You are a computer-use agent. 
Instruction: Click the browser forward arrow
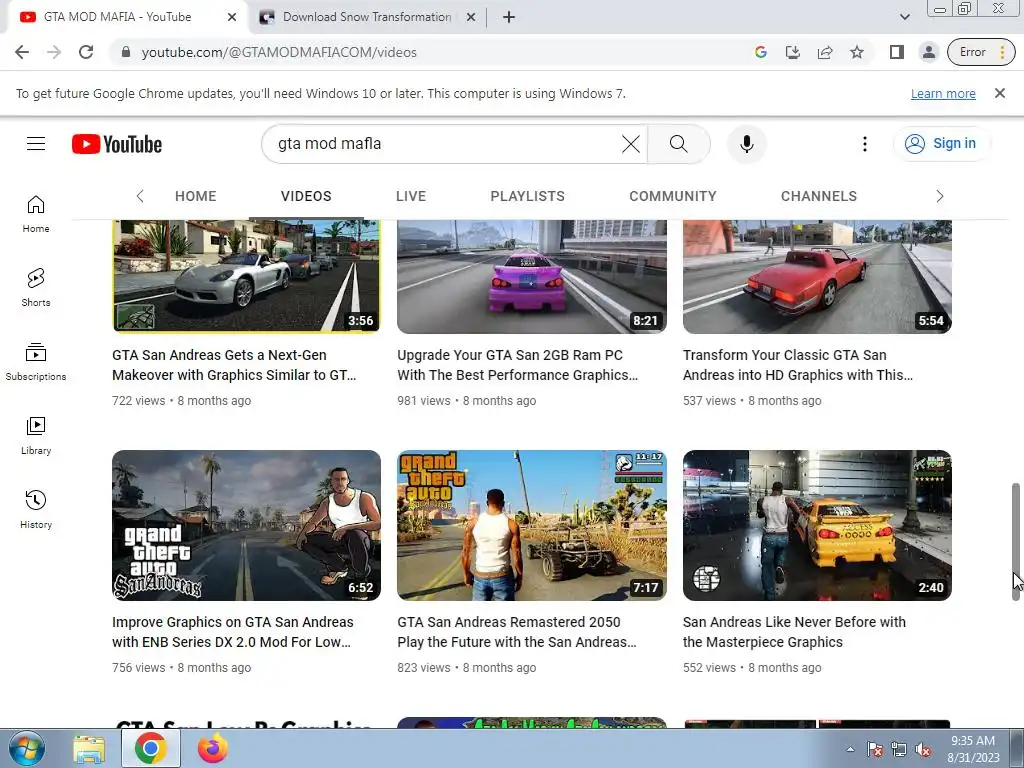tap(54, 52)
